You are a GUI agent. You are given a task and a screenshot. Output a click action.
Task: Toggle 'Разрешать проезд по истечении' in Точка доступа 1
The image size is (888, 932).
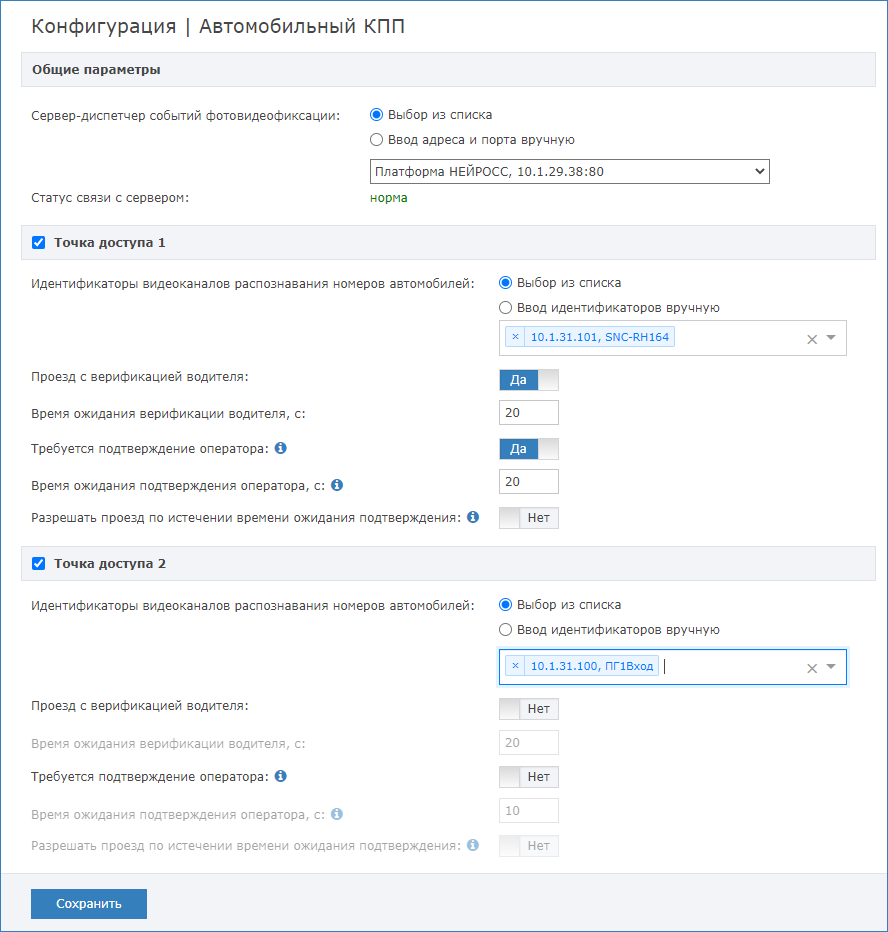[529, 518]
